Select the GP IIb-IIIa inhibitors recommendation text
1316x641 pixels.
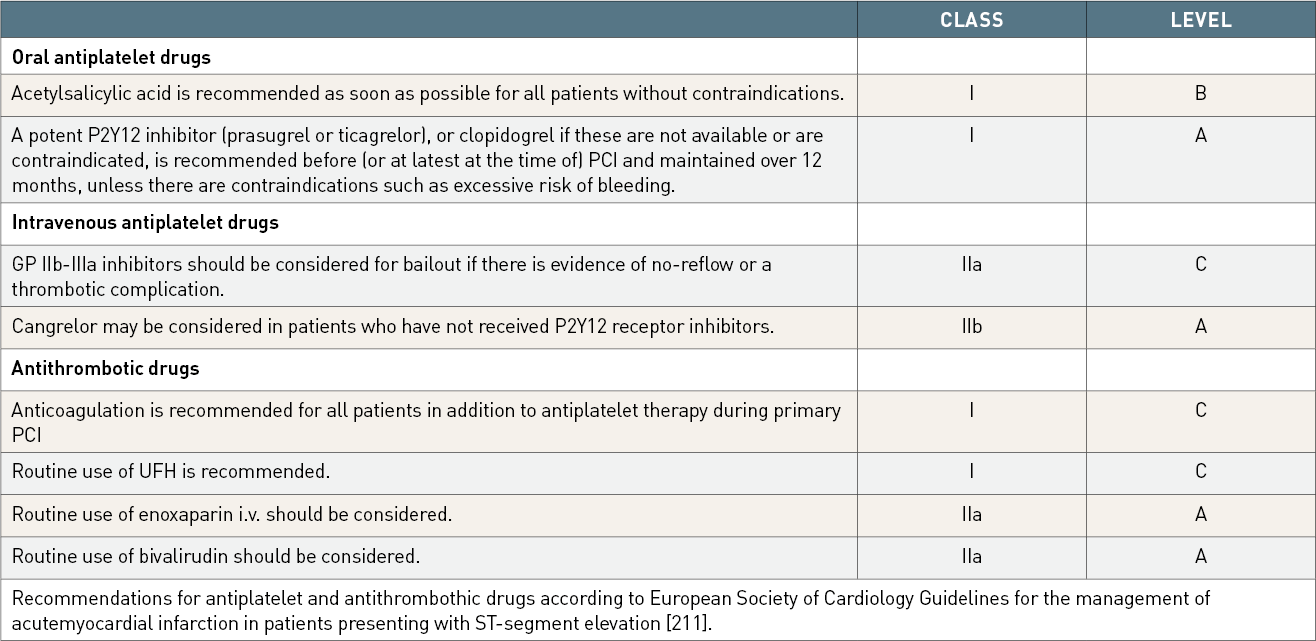click(x=391, y=276)
